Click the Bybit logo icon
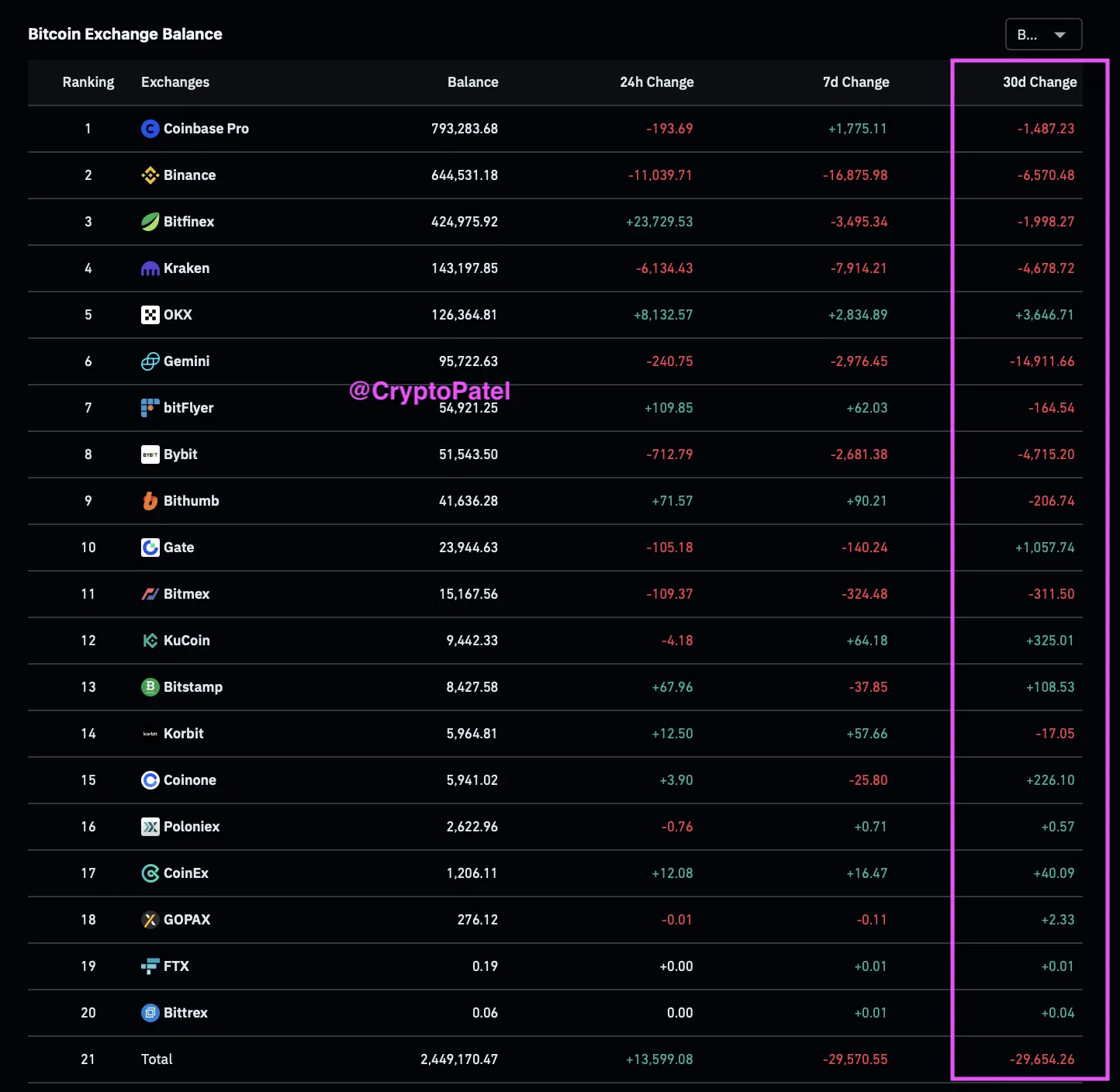 (150, 454)
